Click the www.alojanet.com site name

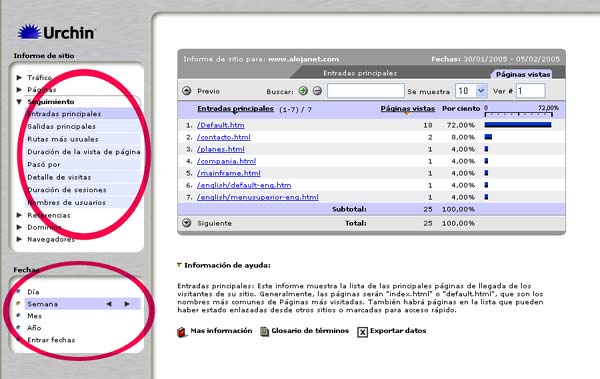[x=303, y=59]
